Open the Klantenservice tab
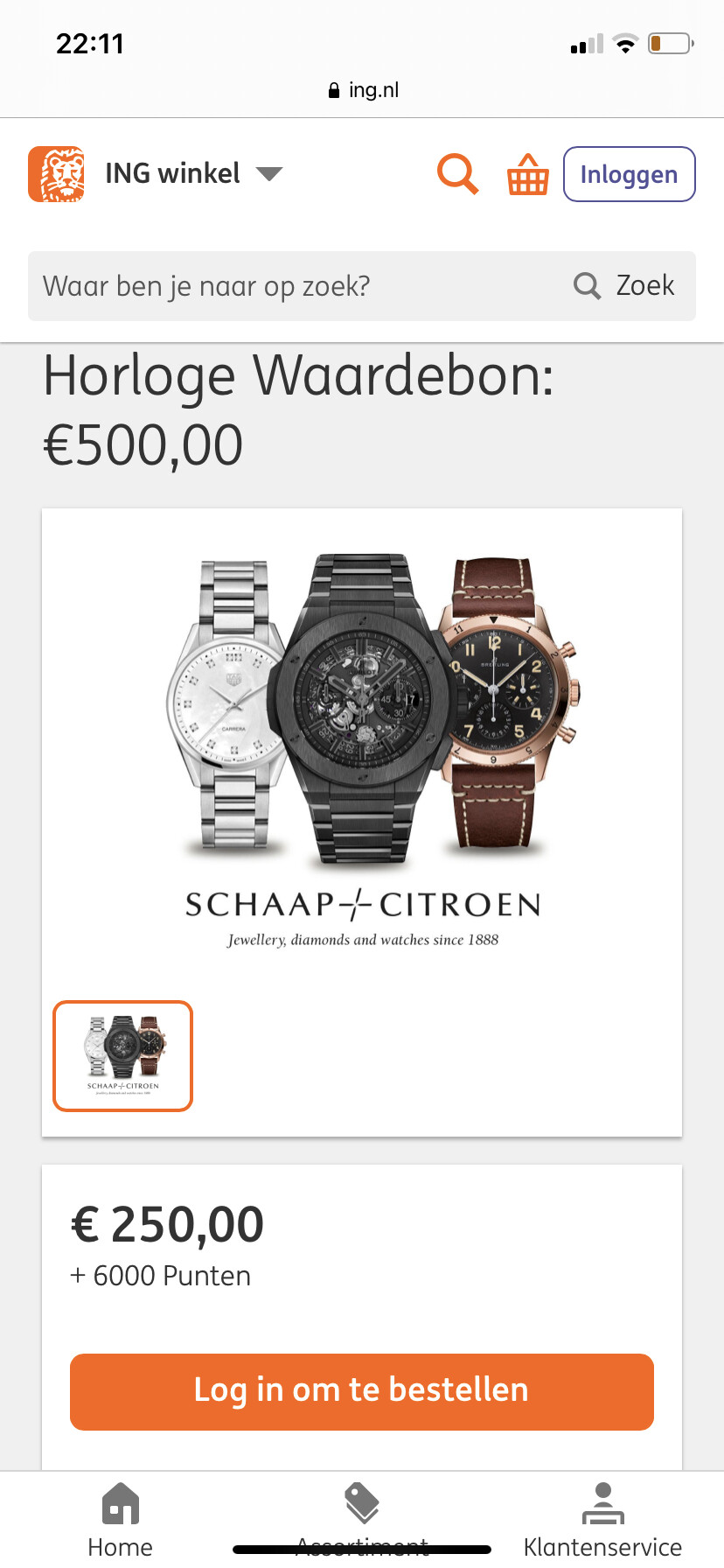Viewport: 724px width, 1568px height. click(602, 1521)
